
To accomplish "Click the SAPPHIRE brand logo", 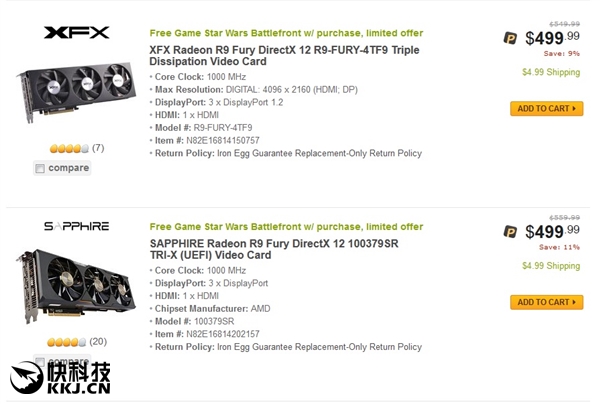I will pos(76,226).
